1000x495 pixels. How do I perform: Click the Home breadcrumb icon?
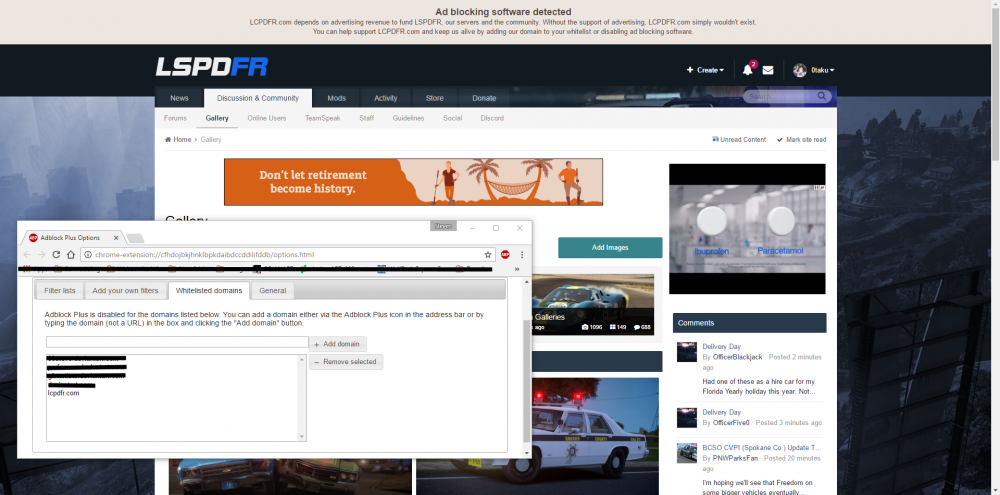click(x=168, y=140)
